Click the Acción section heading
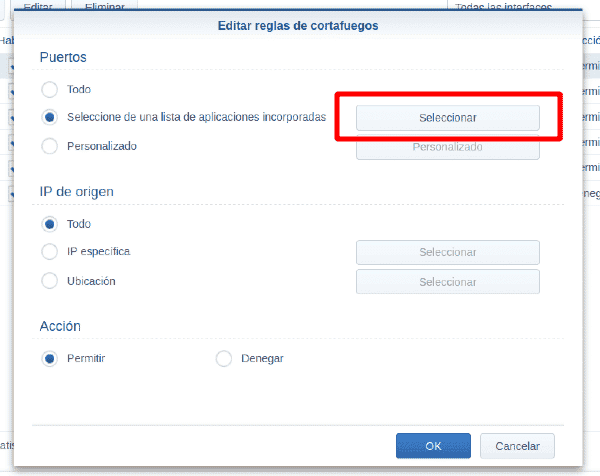This screenshot has width=600, height=476. (60, 326)
